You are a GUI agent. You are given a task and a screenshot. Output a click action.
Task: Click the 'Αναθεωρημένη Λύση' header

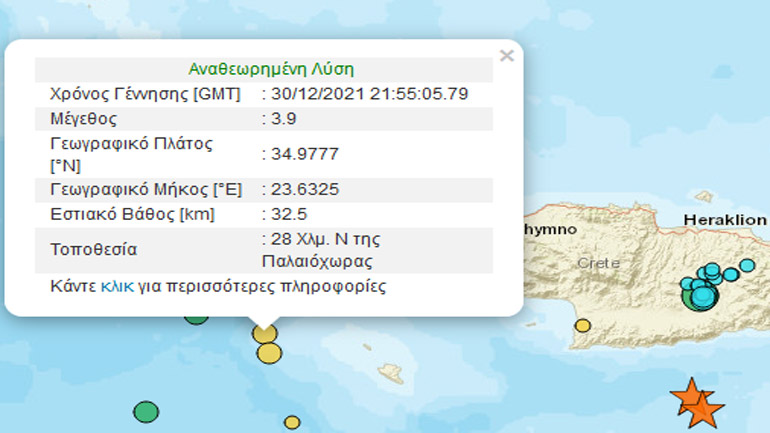tap(271, 69)
